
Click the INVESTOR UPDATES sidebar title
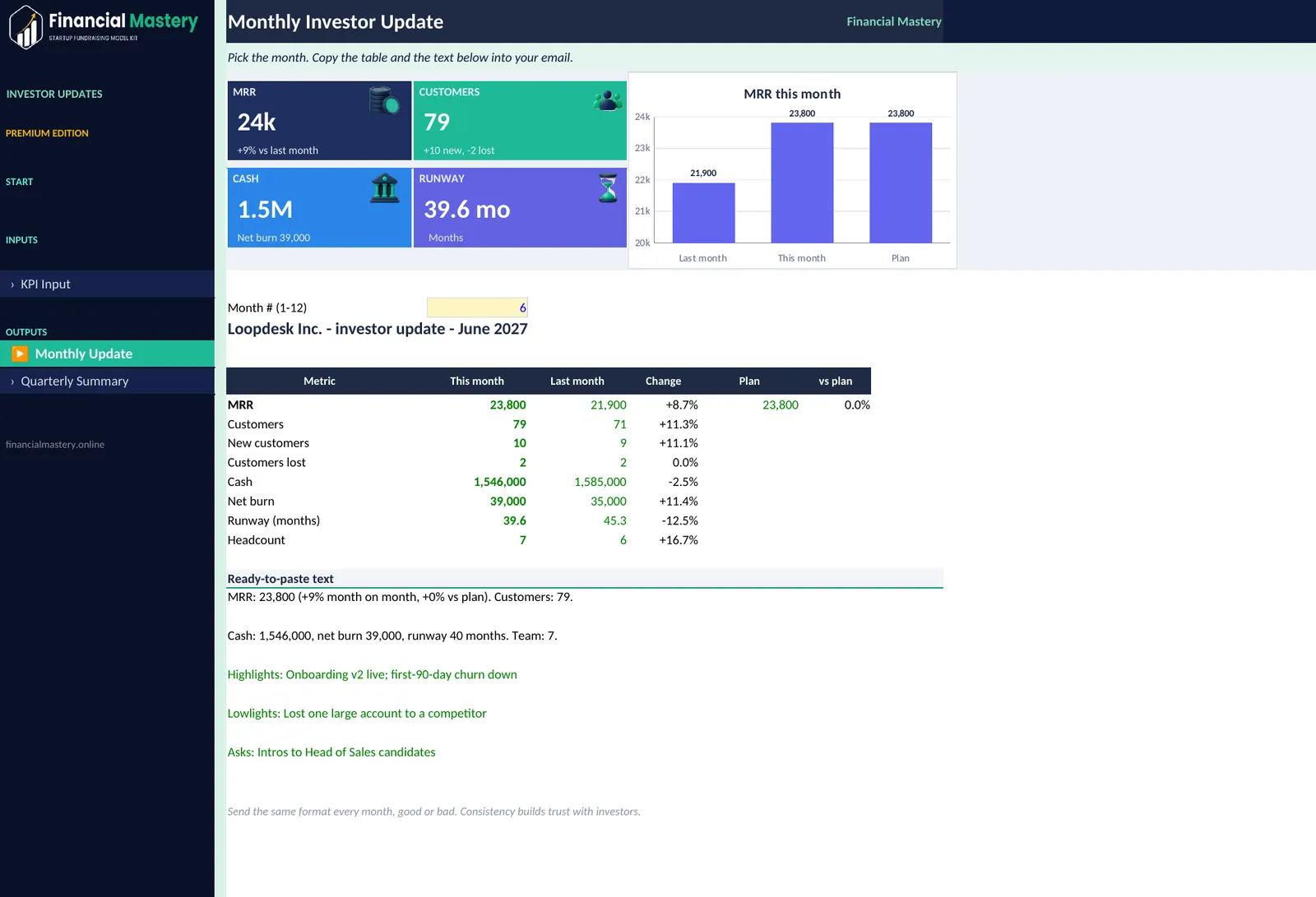click(54, 94)
